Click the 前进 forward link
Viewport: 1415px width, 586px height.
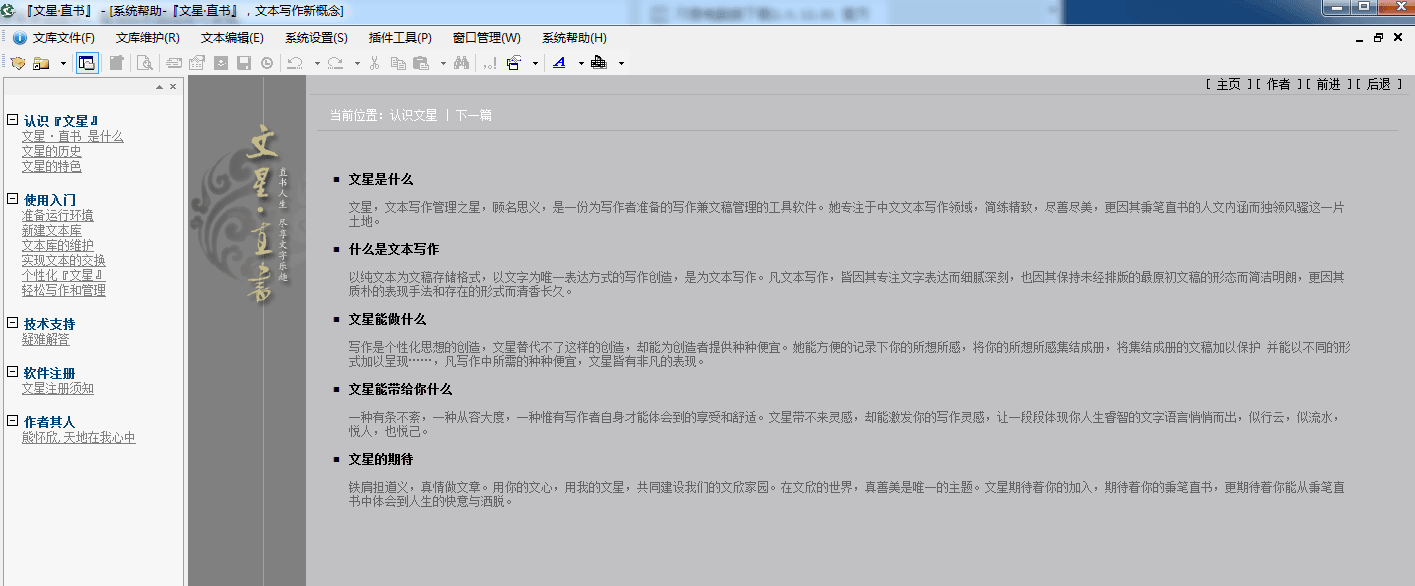click(1328, 85)
